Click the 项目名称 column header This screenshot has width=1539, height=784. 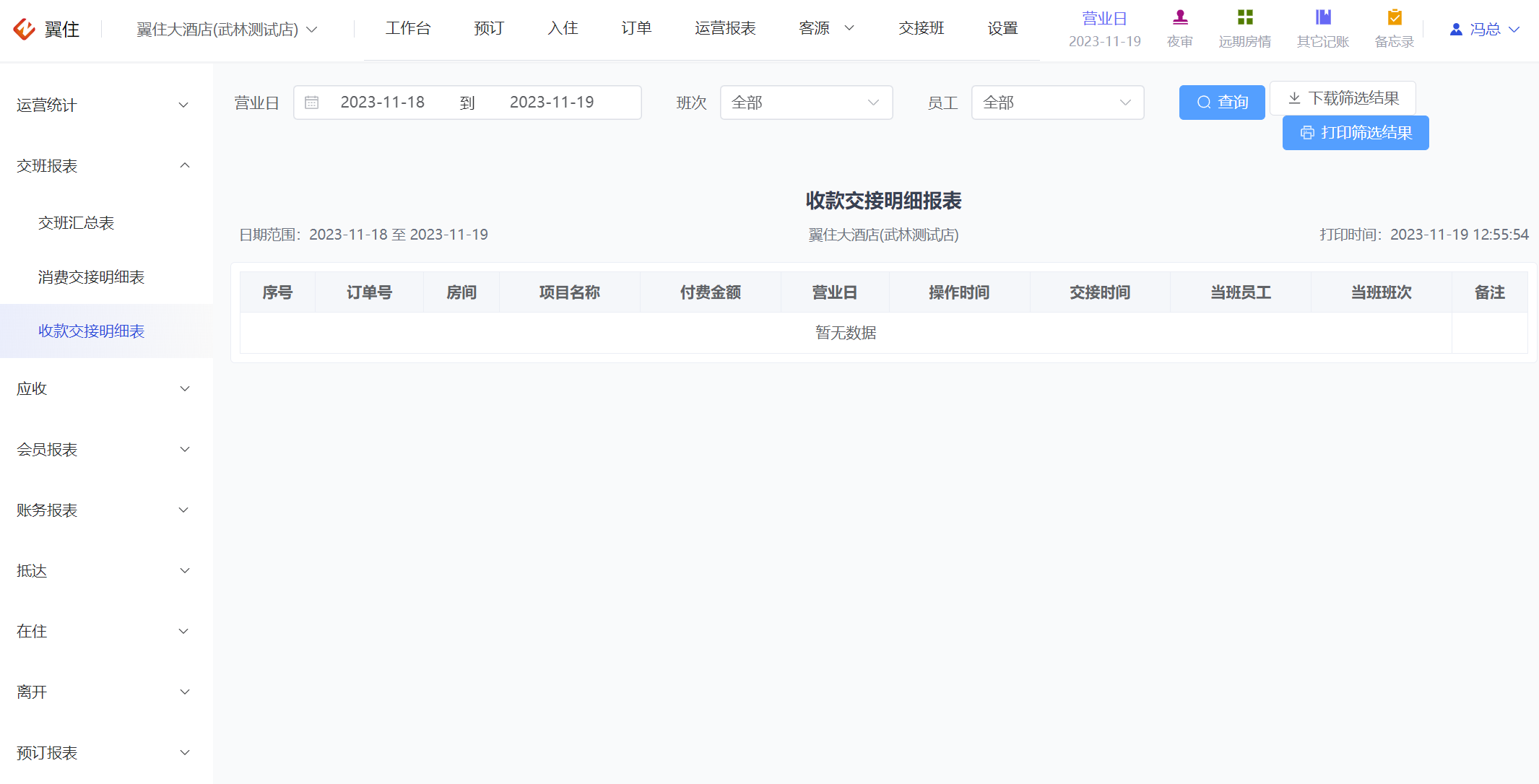570,292
